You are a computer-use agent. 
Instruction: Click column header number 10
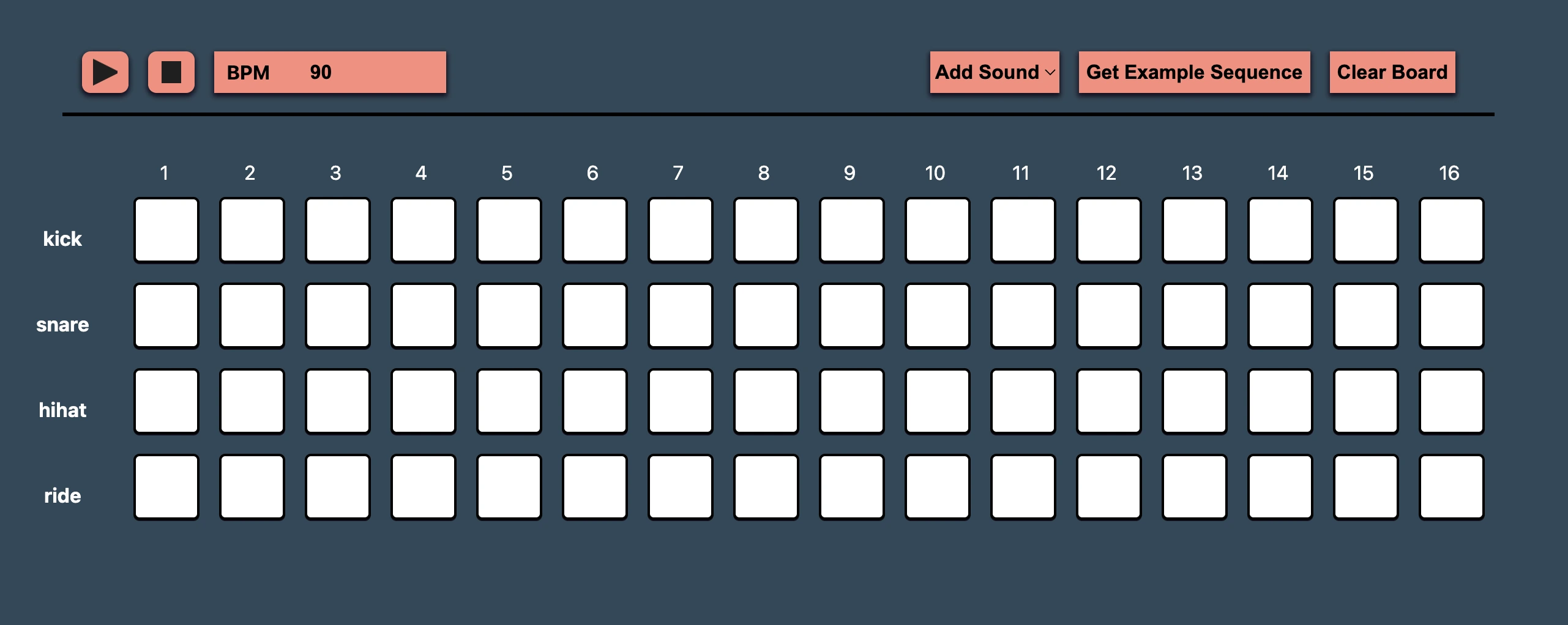click(935, 173)
